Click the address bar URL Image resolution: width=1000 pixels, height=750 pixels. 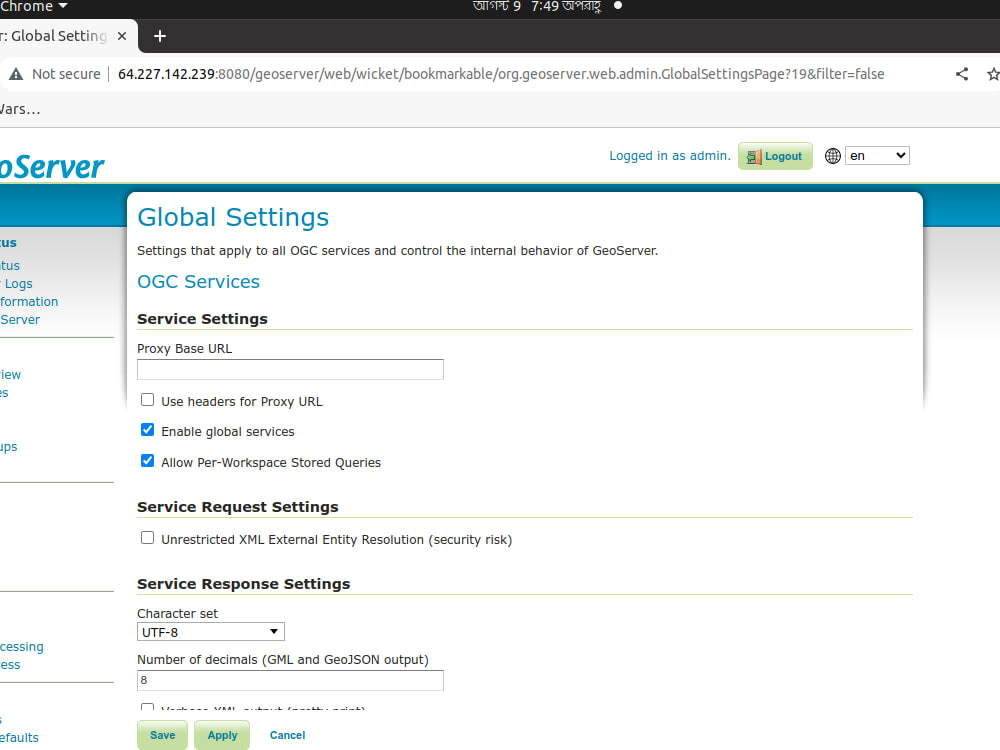[x=501, y=74]
